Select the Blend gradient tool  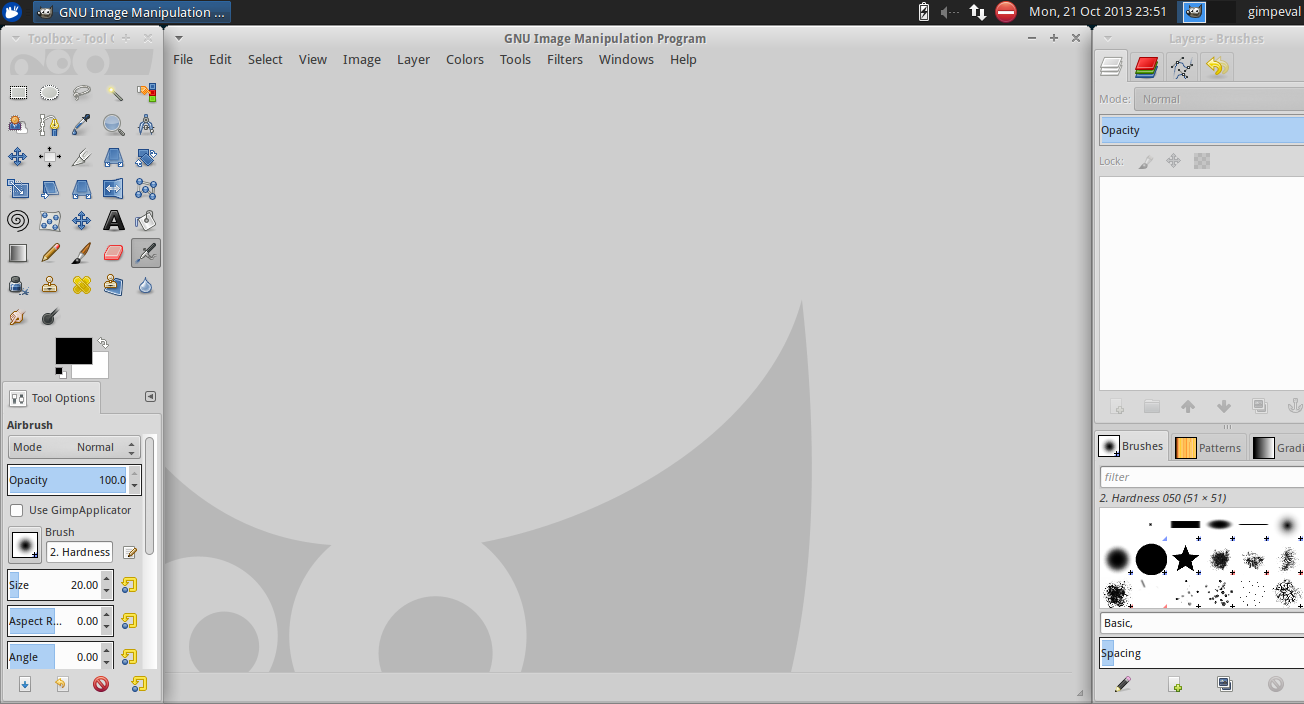pos(18,253)
